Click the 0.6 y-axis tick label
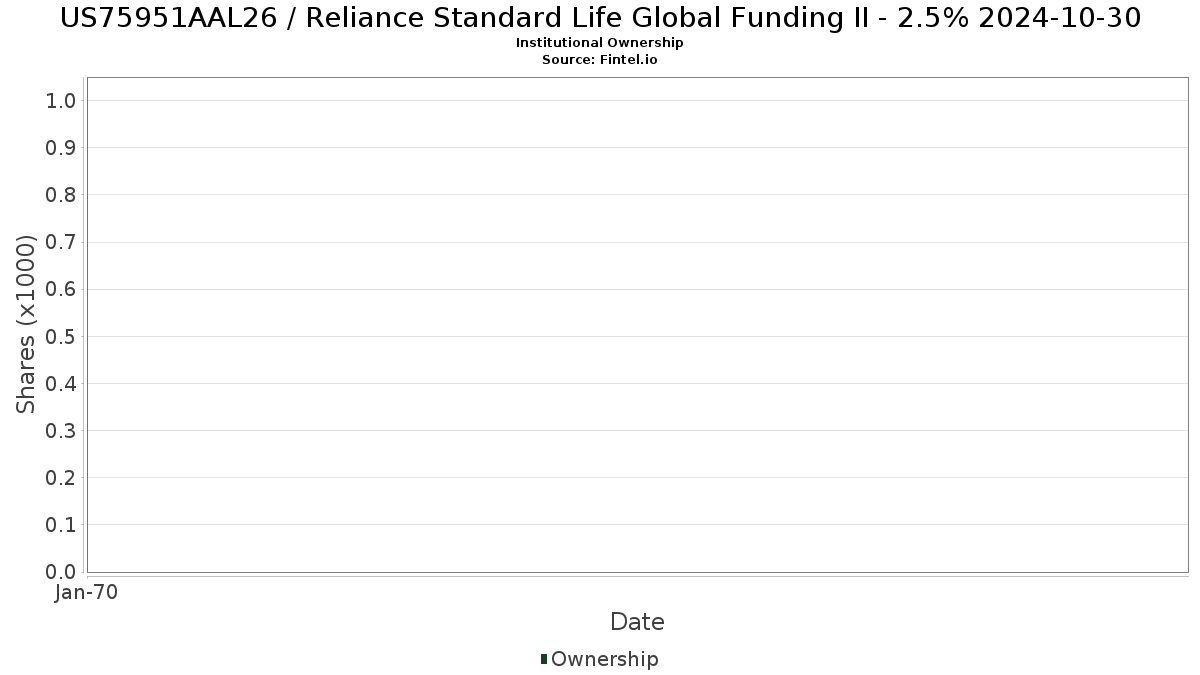 61,289
